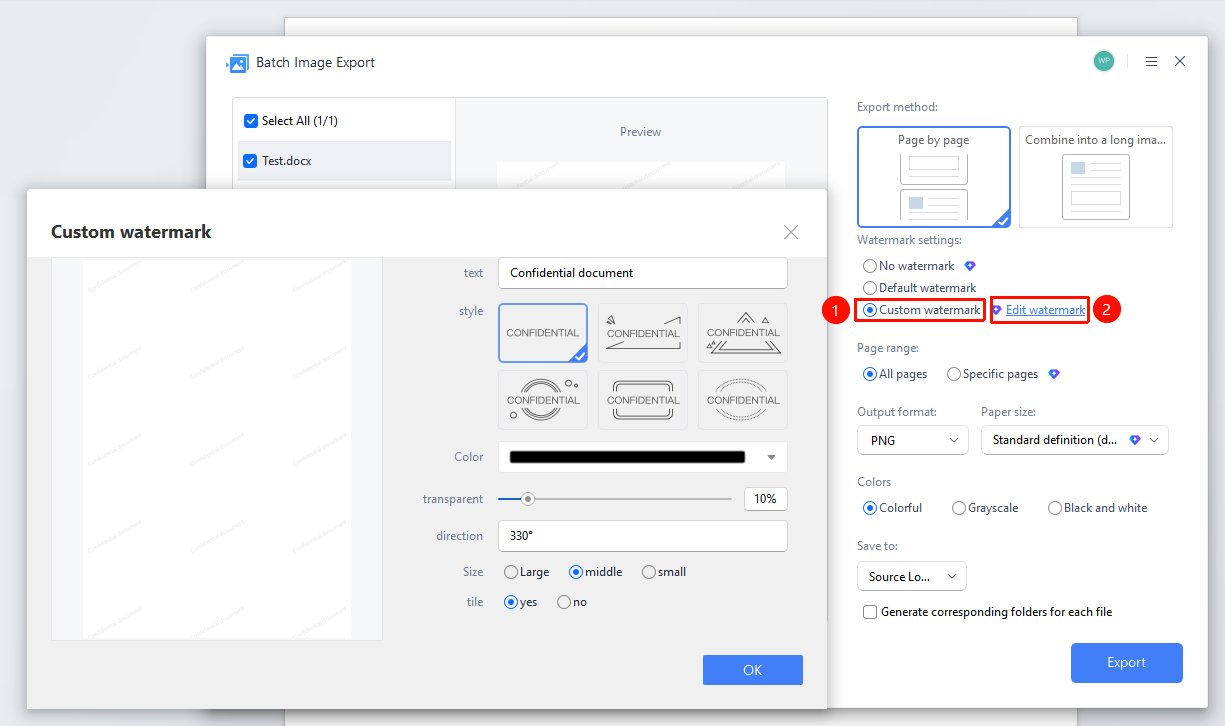Toggle the Select All (1/1) checkbox
The image size is (1225, 726).
[x=251, y=121]
